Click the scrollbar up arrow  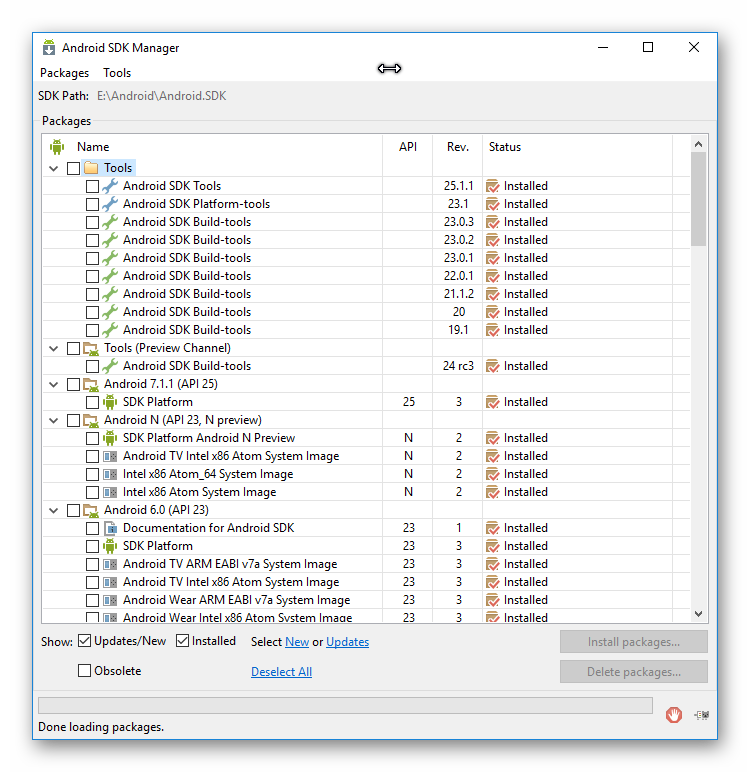click(x=698, y=144)
